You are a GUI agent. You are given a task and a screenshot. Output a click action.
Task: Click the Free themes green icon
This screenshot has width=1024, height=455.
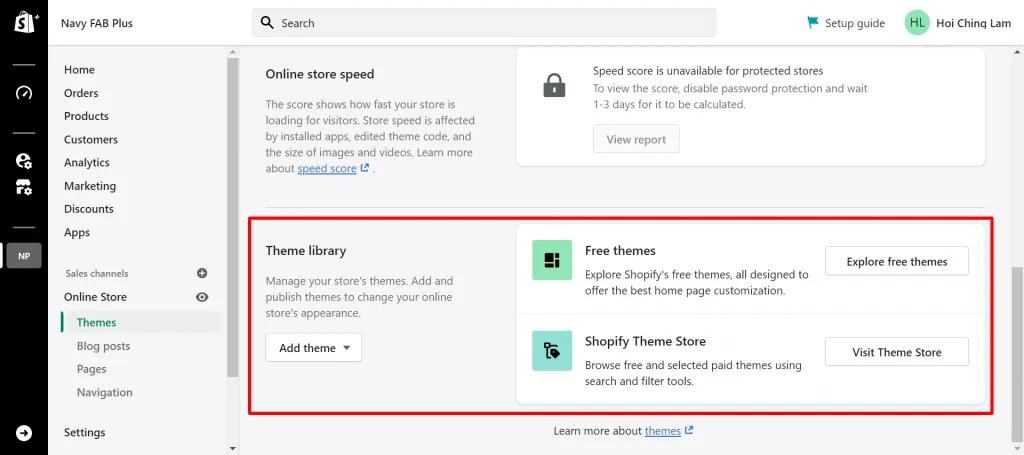(x=552, y=260)
